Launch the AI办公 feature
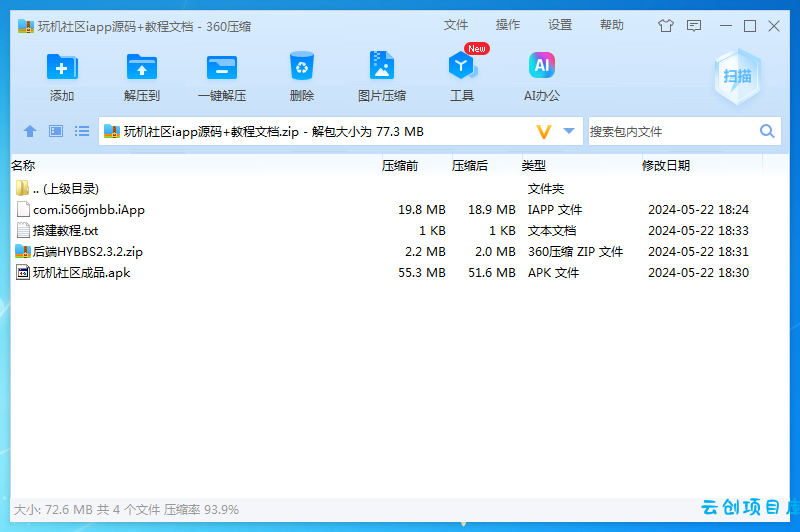 pyautogui.click(x=542, y=65)
